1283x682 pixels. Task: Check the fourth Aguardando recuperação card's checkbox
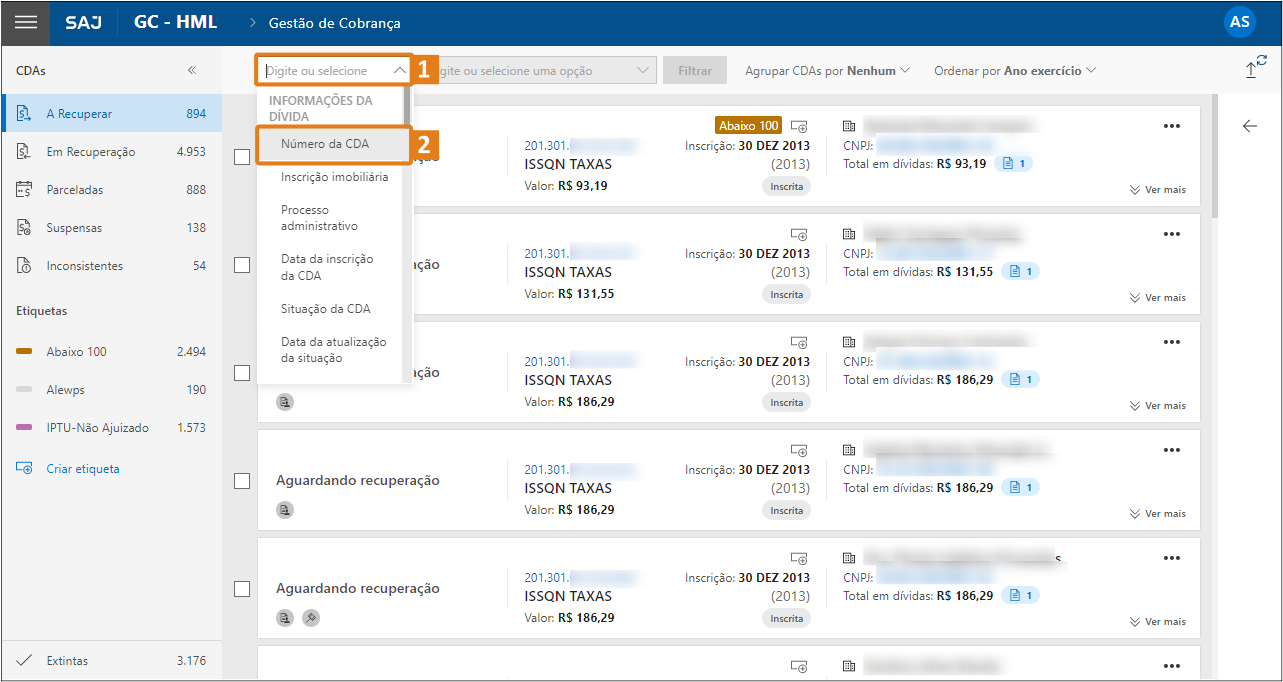(x=242, y=481)
